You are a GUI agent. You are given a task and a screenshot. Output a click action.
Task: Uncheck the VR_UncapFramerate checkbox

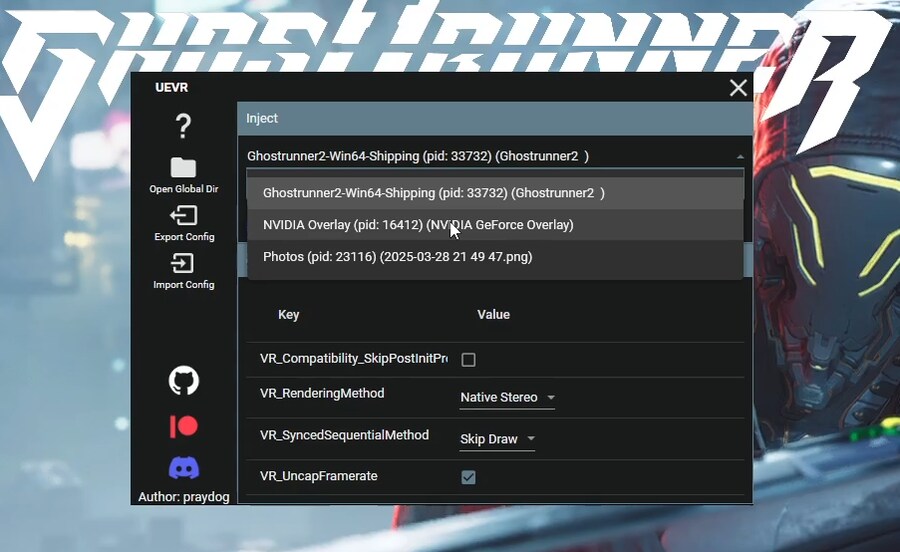(468, 477)
